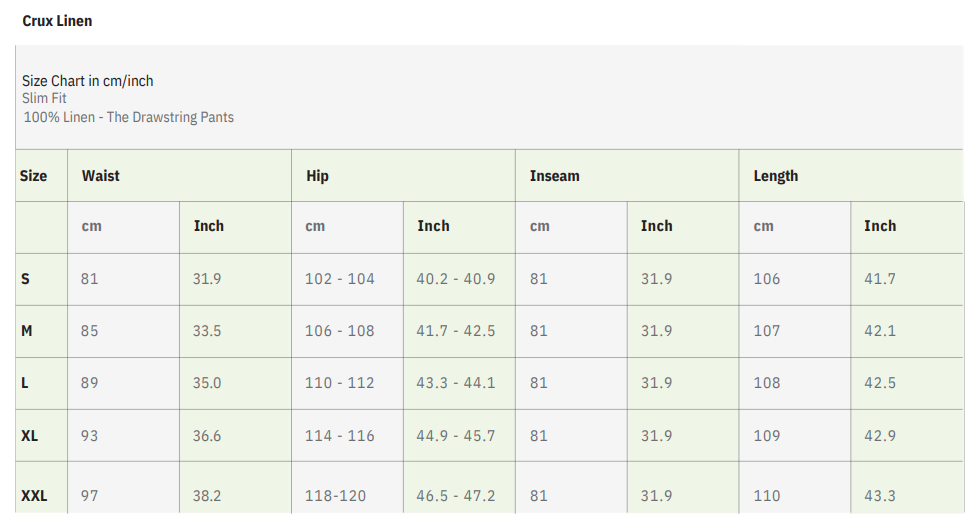980x528 pixels.
Task: Click the Waist column header
Action: [x=101, y=176]
